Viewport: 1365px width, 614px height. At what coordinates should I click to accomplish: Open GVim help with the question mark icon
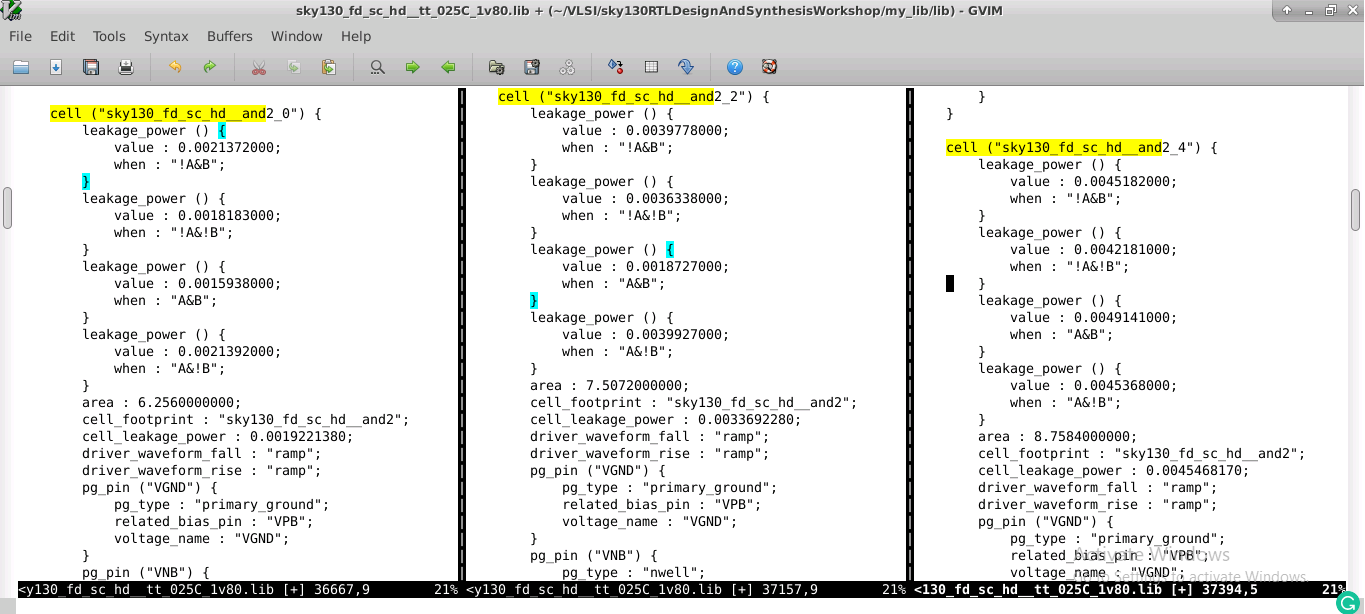(x=734, y=67)
